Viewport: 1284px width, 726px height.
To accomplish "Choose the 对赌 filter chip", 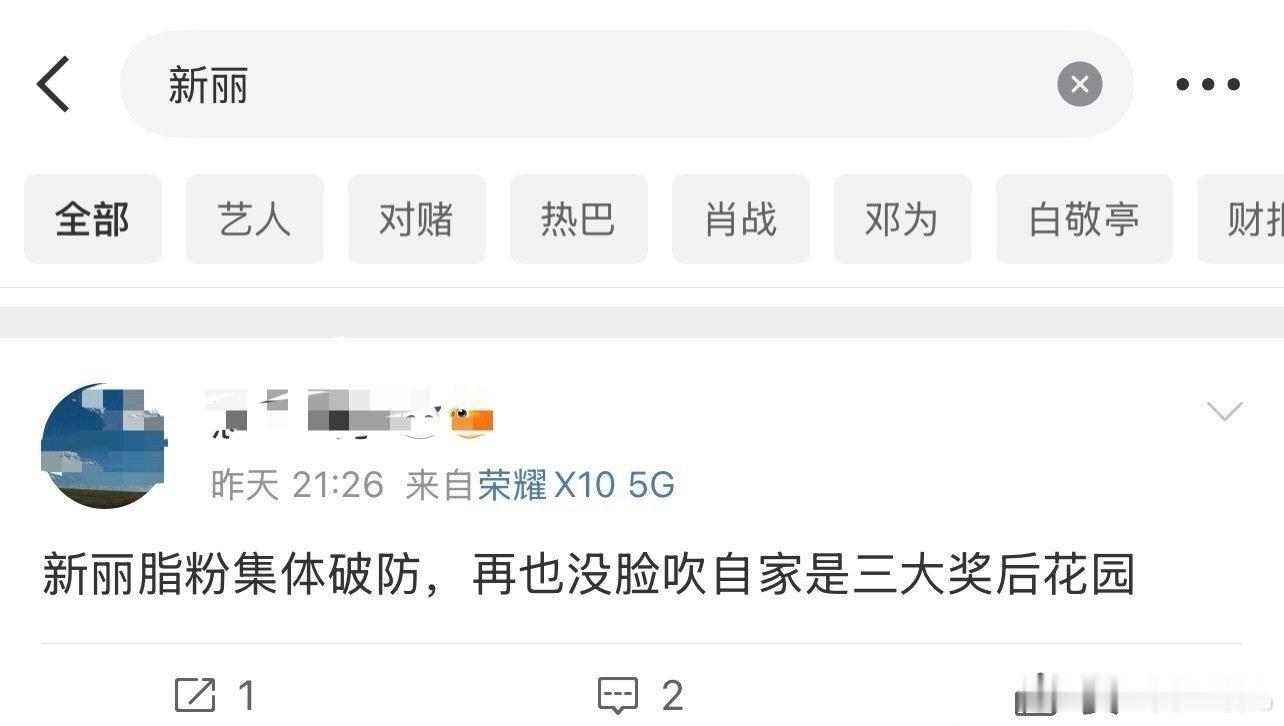I will (x=417, y=219).
